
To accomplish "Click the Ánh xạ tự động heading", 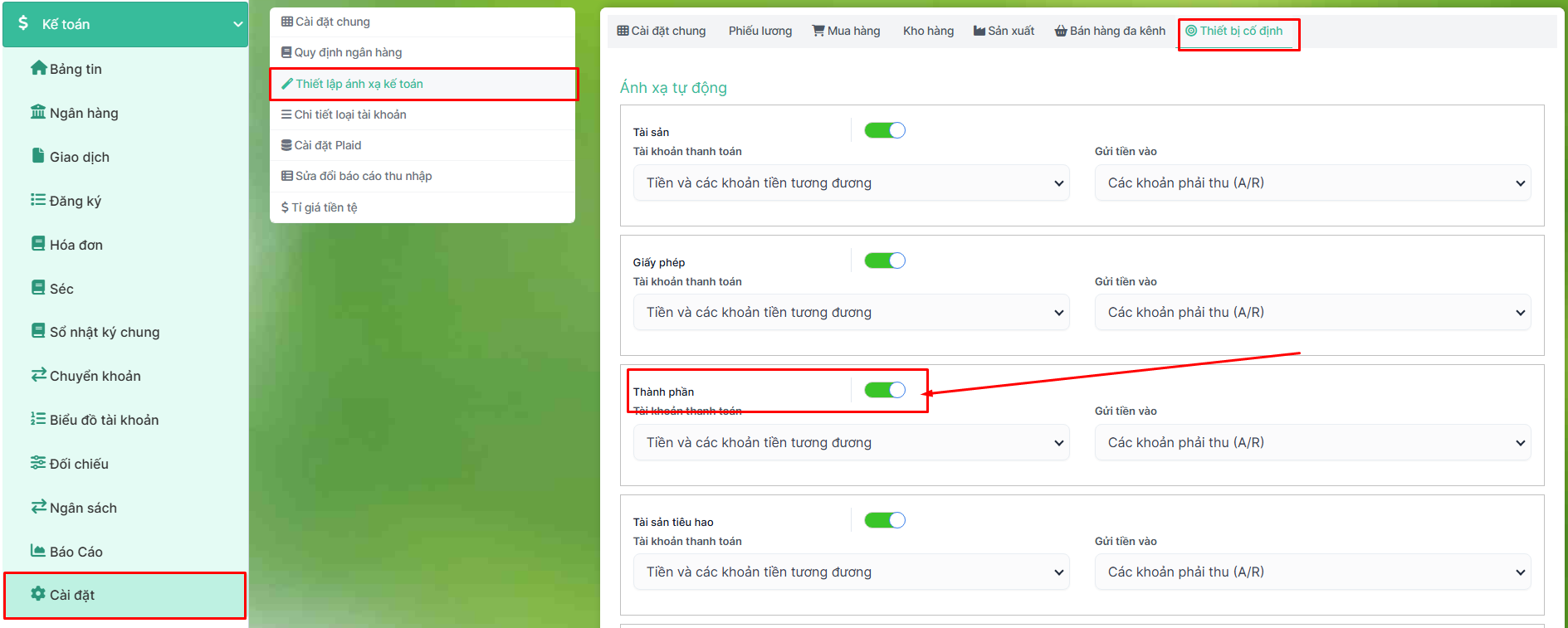I will coord(673,88).
